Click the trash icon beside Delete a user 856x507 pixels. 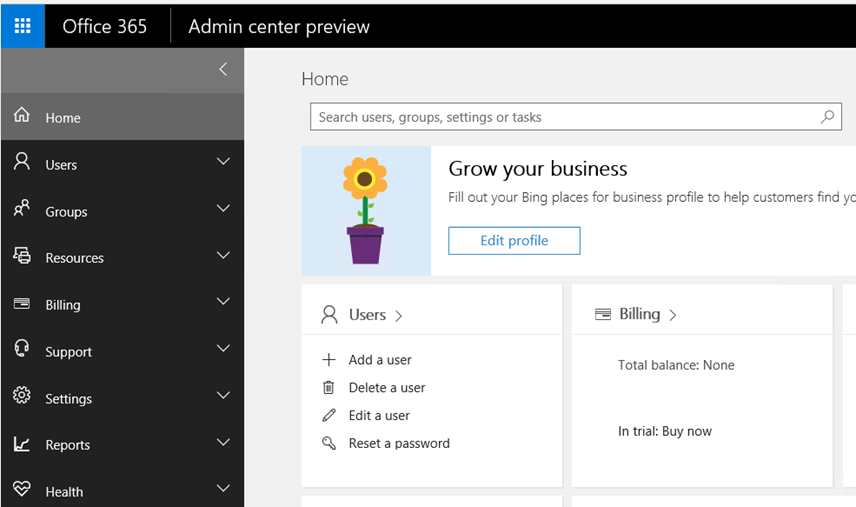(x=329, y=387)
